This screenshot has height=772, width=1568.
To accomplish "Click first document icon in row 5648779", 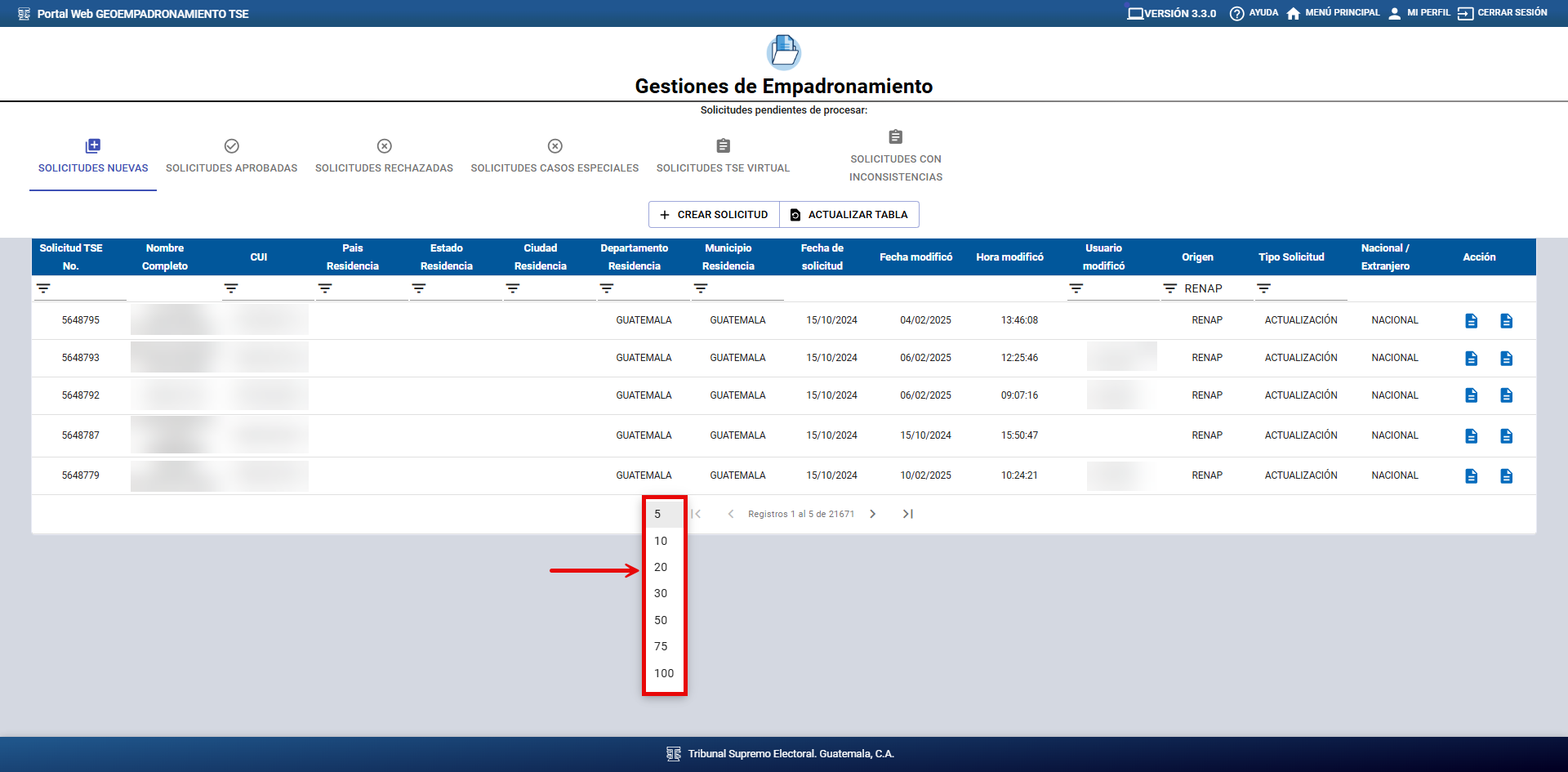I will pos(1471,476).
